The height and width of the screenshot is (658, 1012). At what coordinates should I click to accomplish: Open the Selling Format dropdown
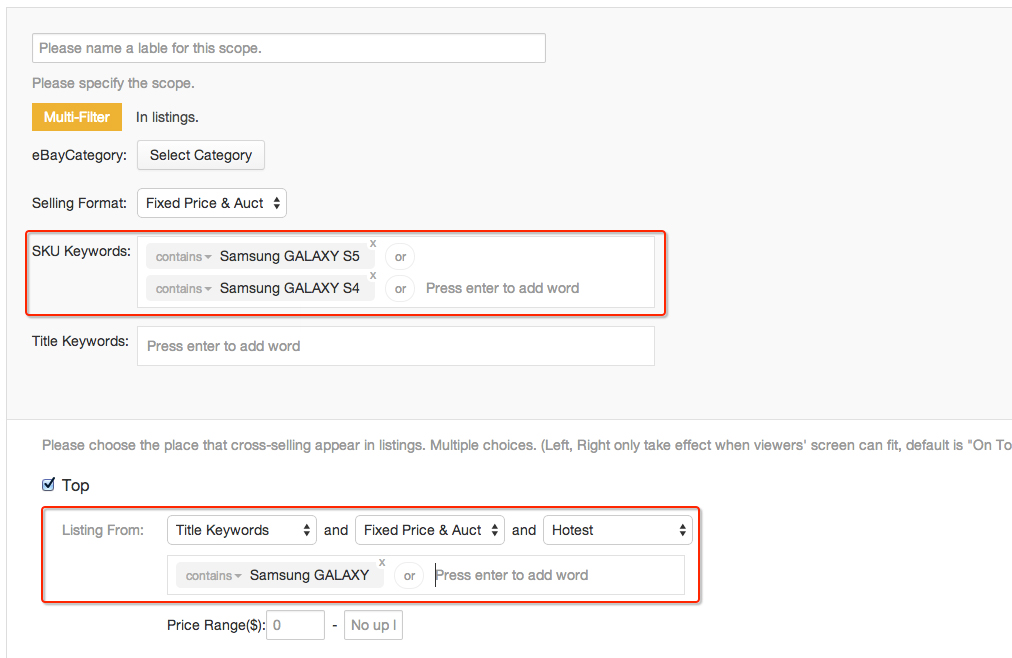[x=212, y=203]
